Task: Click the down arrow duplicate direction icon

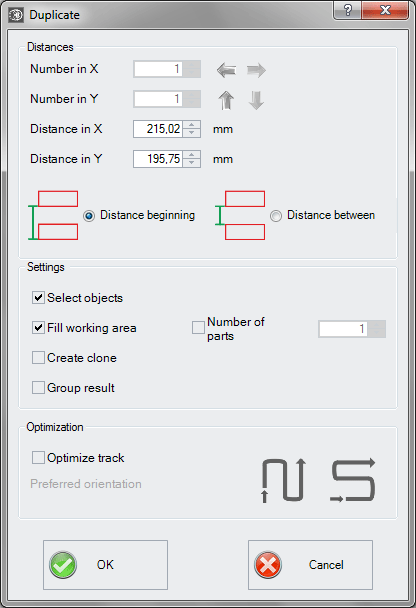Action: coord(256,100)
